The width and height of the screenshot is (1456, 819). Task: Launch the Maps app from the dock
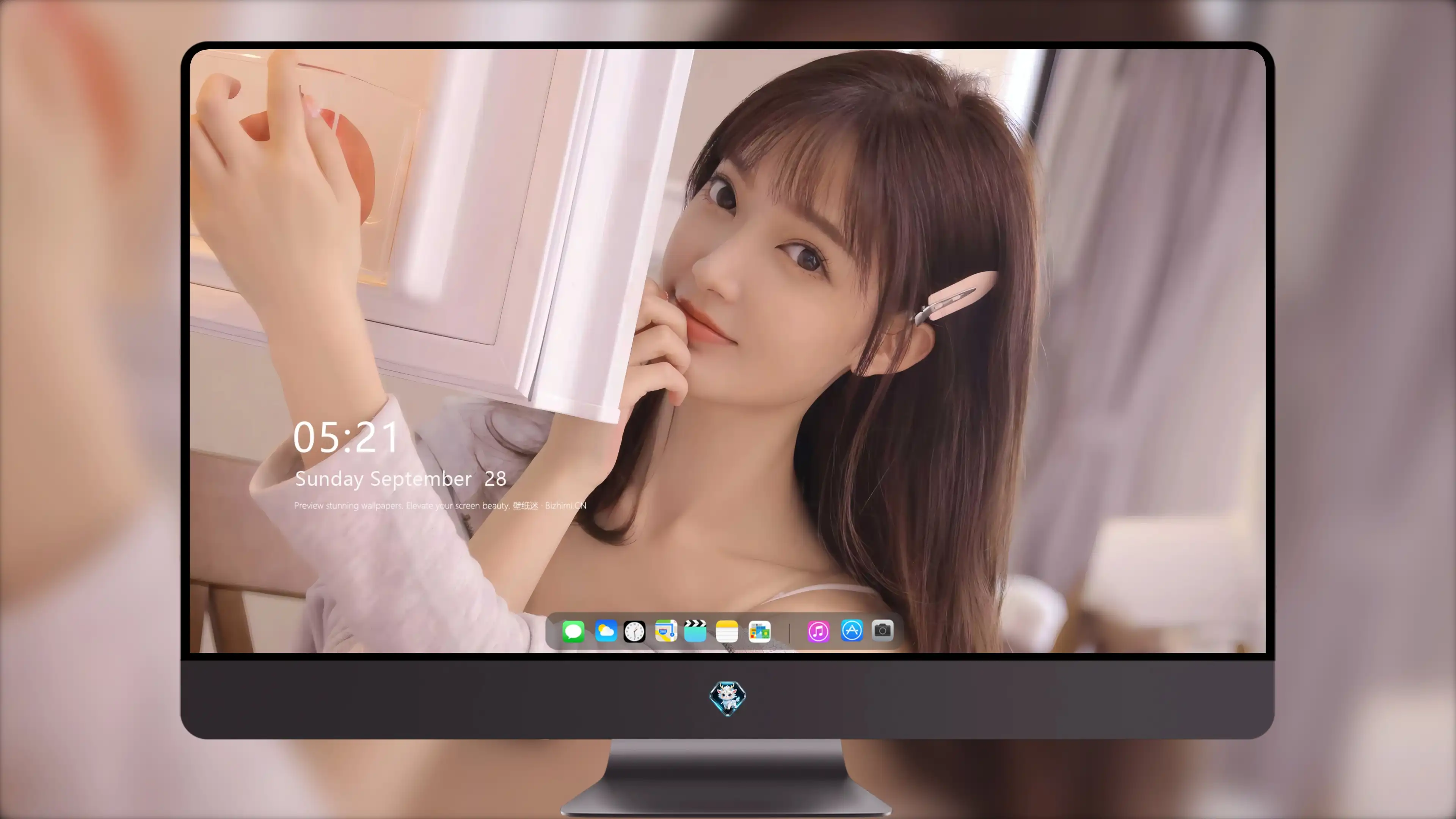click(x=666, y=631)
